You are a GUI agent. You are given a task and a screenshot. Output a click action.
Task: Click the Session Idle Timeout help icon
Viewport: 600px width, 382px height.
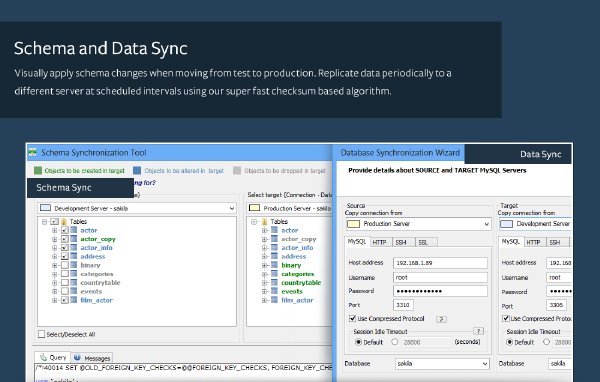coord(478,331)
